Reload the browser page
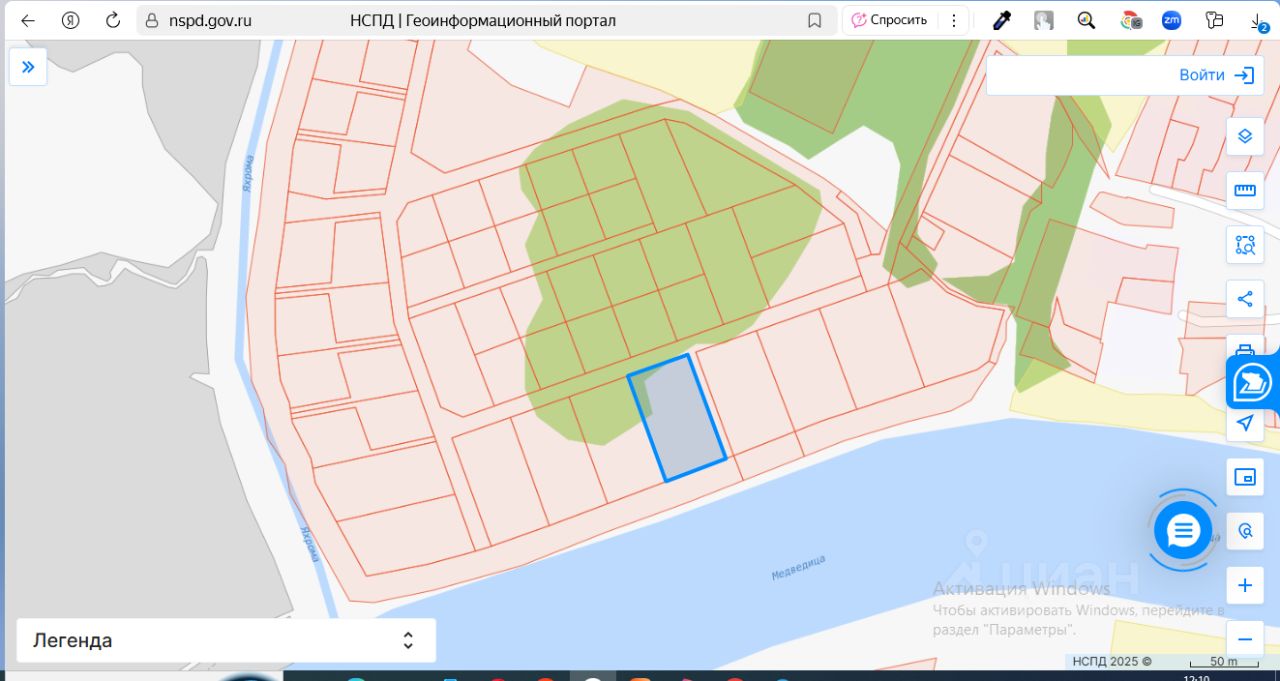 point(113,20)
